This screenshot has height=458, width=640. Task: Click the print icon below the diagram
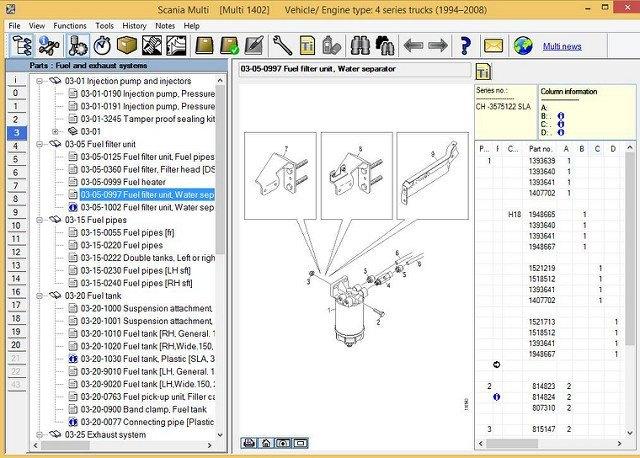click(249, 443)
